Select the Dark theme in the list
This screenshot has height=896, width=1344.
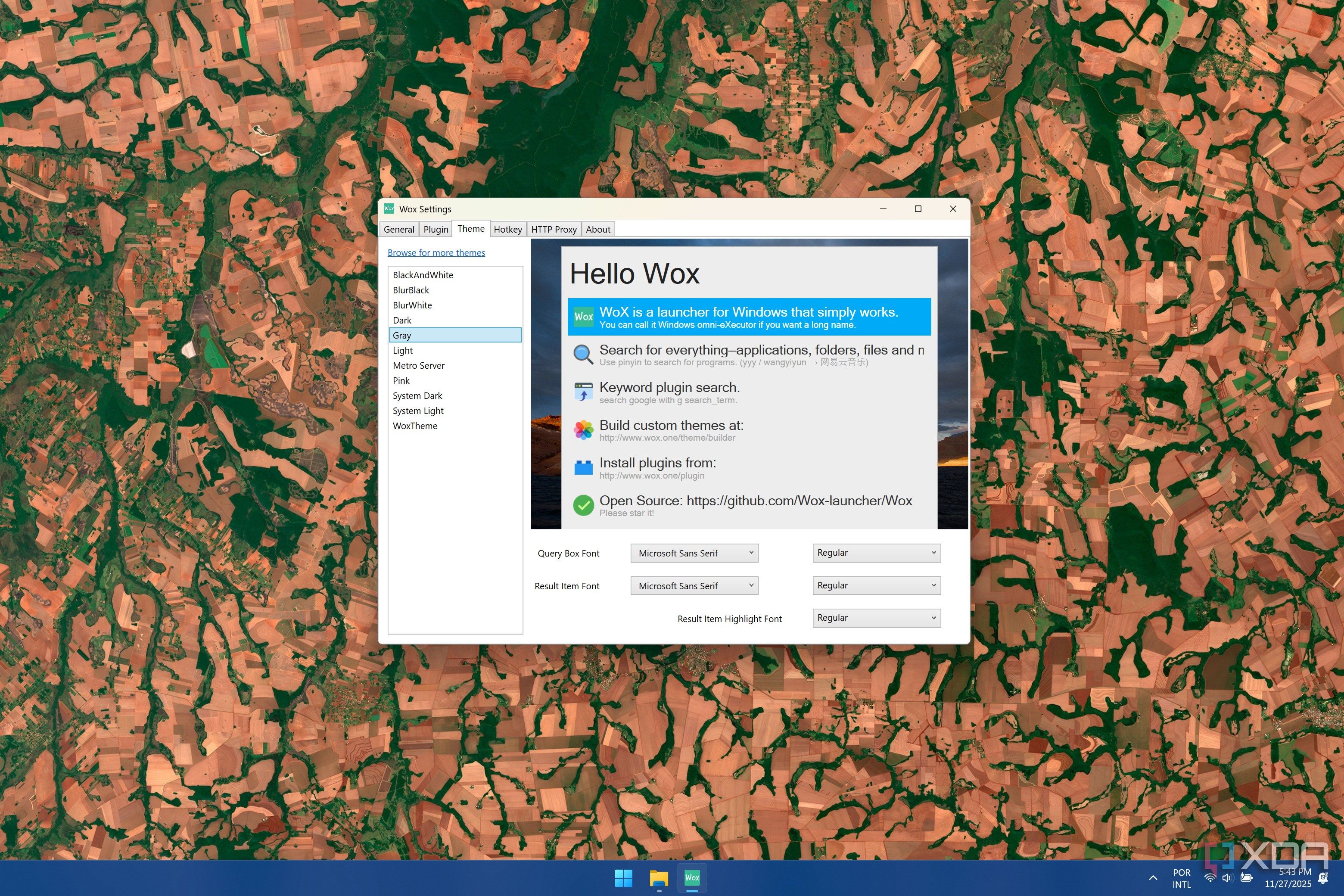click(455, 320)
